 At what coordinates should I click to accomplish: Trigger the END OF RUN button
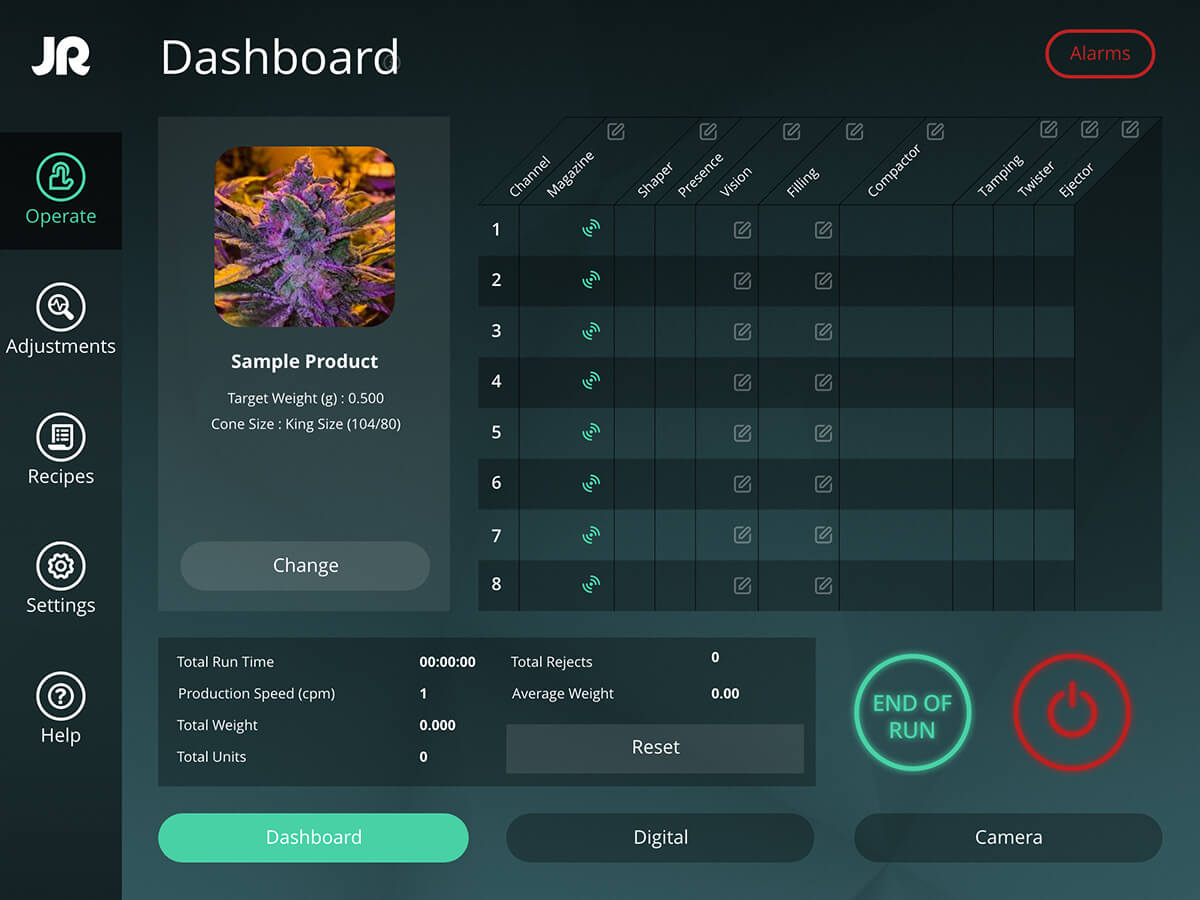click(x=912, y=712)
